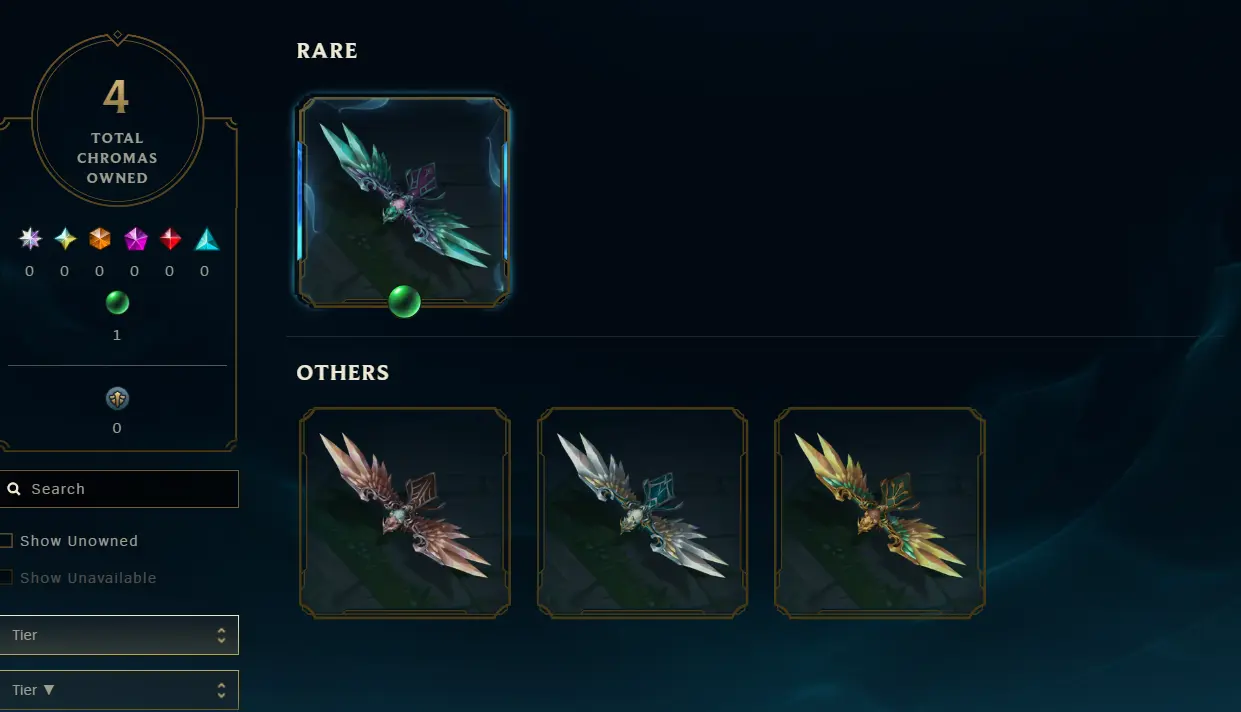Screen dimensions: 1241x712
Task: Click green orb badge on rare chroma
Action: coord(404,300)
